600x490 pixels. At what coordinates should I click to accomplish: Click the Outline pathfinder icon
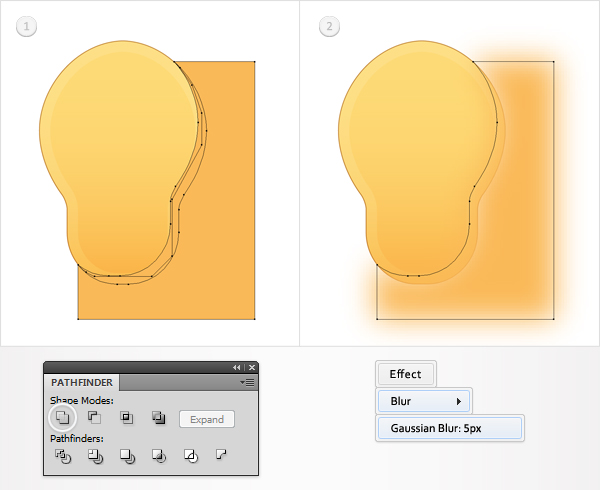191,456
